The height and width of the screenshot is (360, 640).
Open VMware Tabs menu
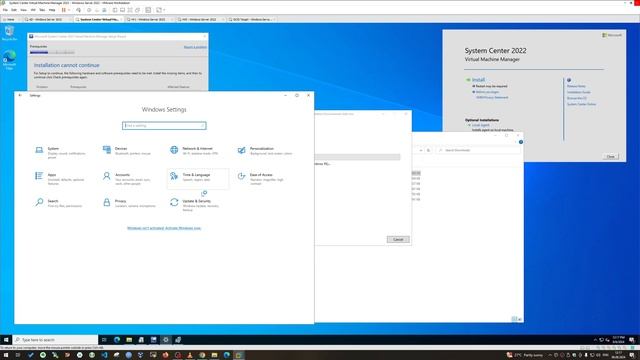point(42,10)
